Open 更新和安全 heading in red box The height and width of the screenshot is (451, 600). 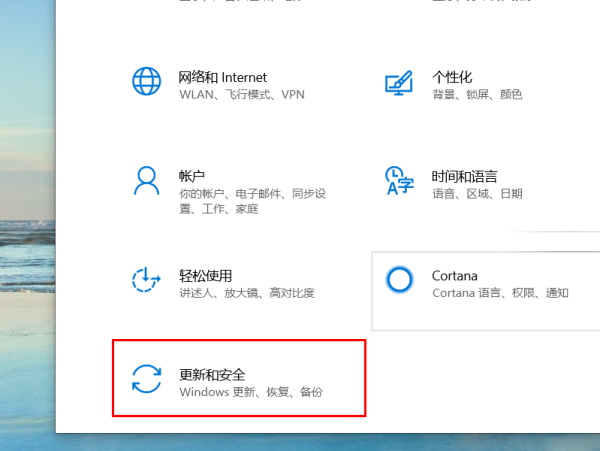(212, 374)
